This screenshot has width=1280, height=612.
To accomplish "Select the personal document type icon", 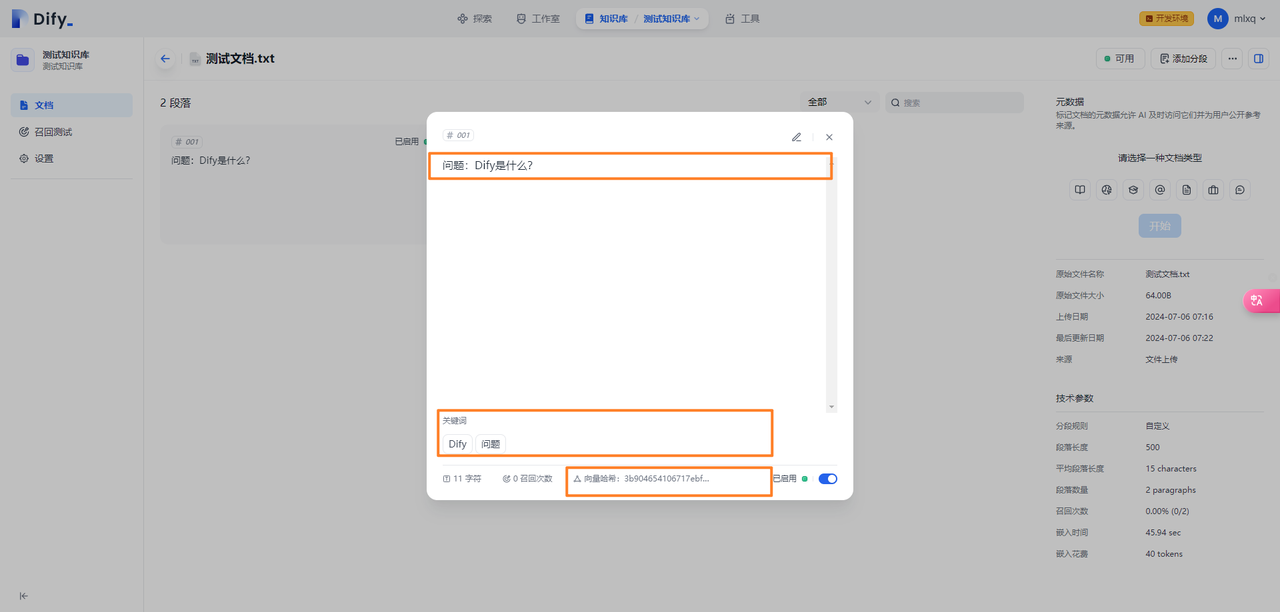I will (x=1186, y=190).
